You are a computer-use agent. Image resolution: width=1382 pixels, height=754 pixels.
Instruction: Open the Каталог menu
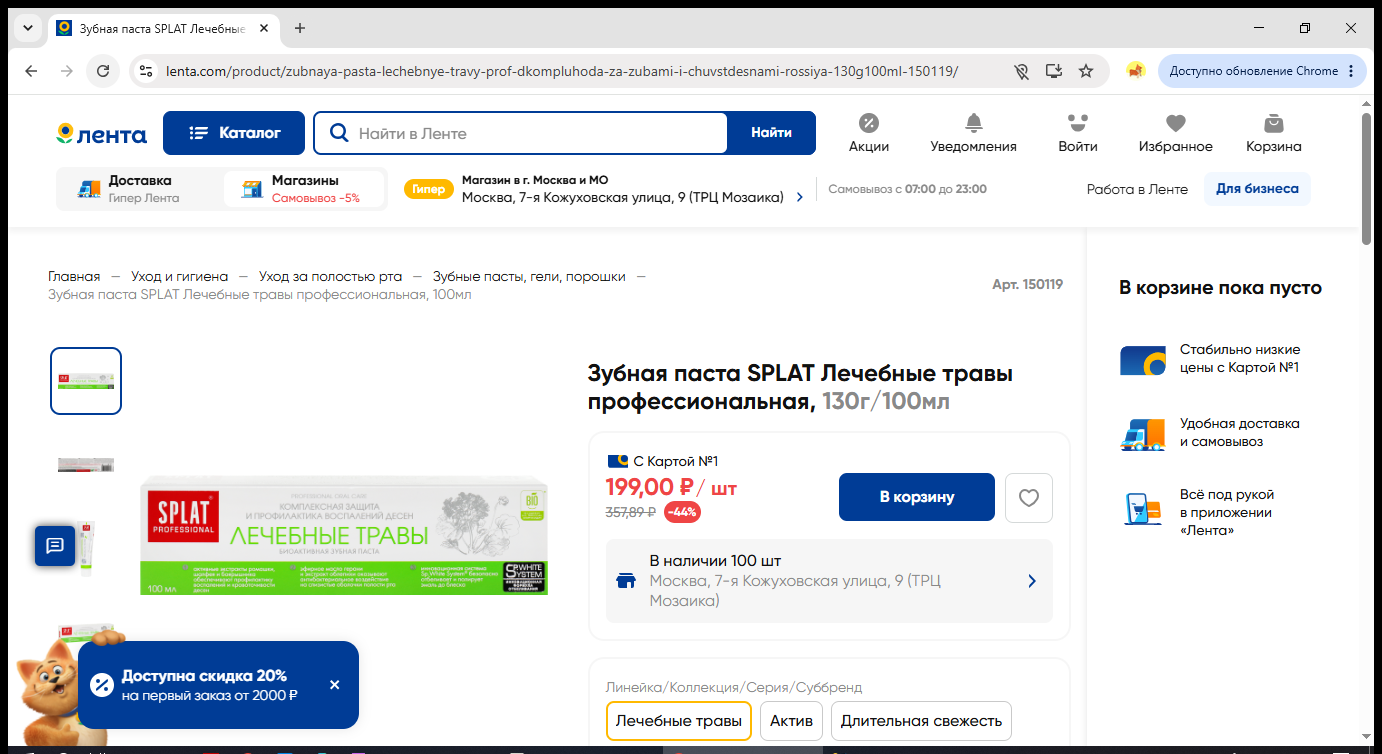coord(233,133)
